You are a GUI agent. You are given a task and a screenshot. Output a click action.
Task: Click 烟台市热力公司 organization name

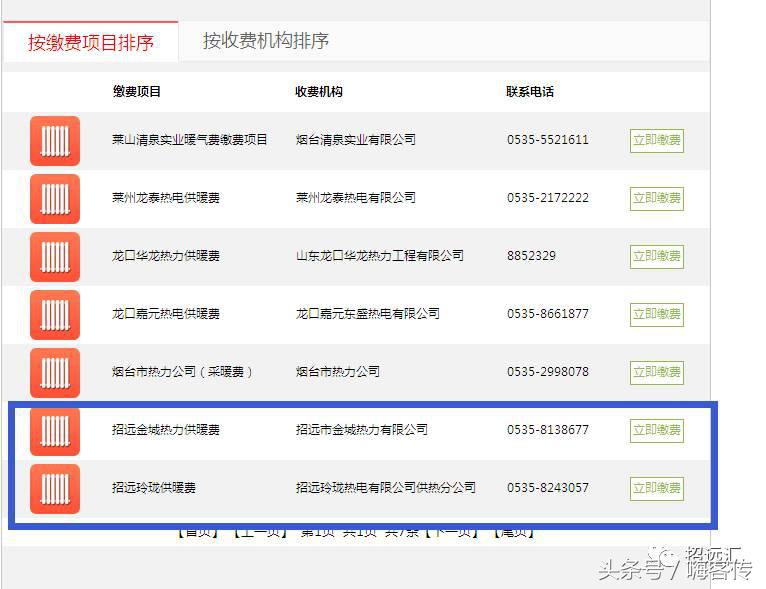pyautogui.click(x=338, y=372)
